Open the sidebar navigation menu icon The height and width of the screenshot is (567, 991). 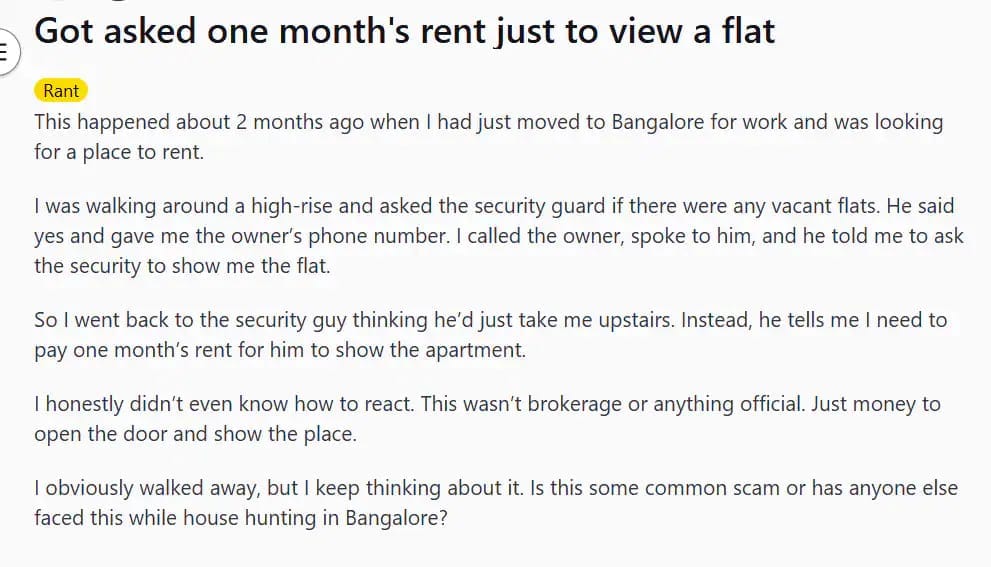click(x=5, y=49)
